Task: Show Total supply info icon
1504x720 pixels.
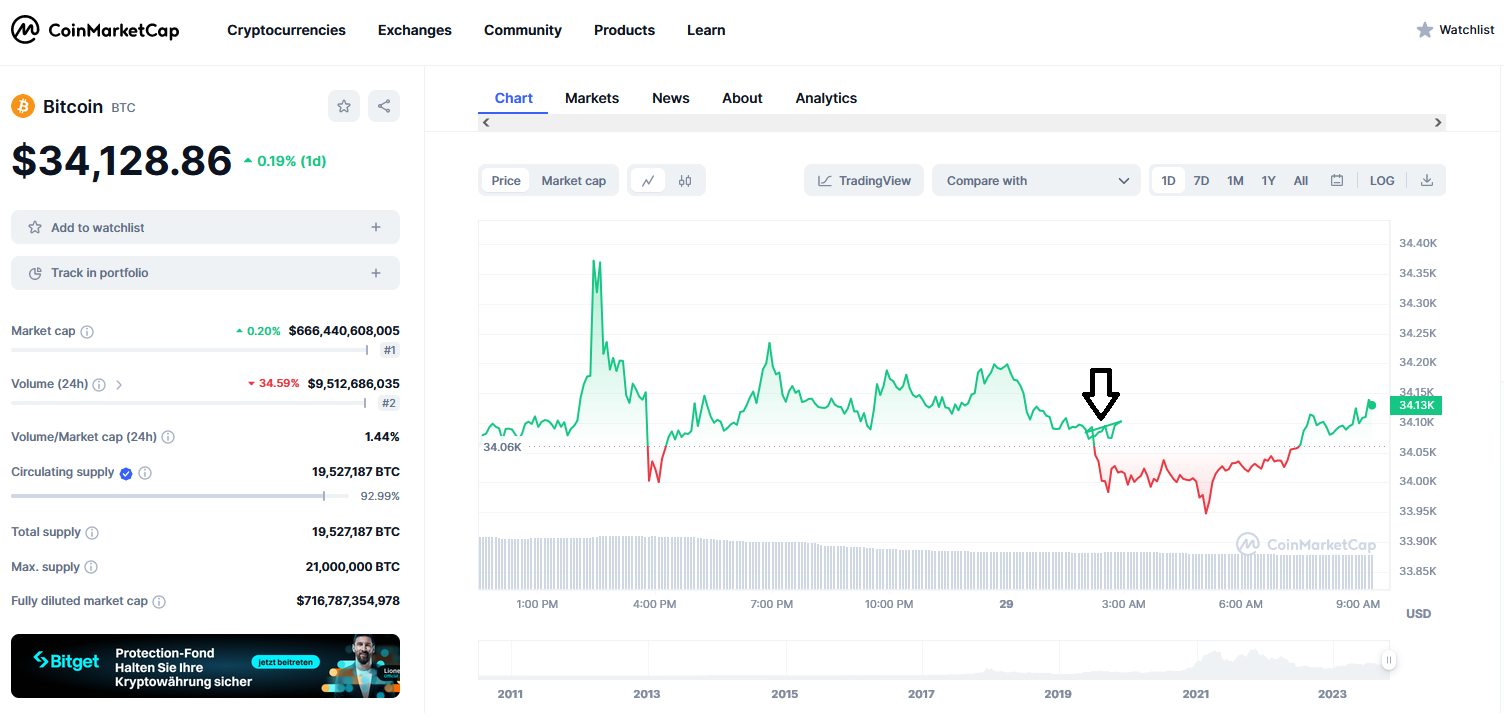Action: 92,533
